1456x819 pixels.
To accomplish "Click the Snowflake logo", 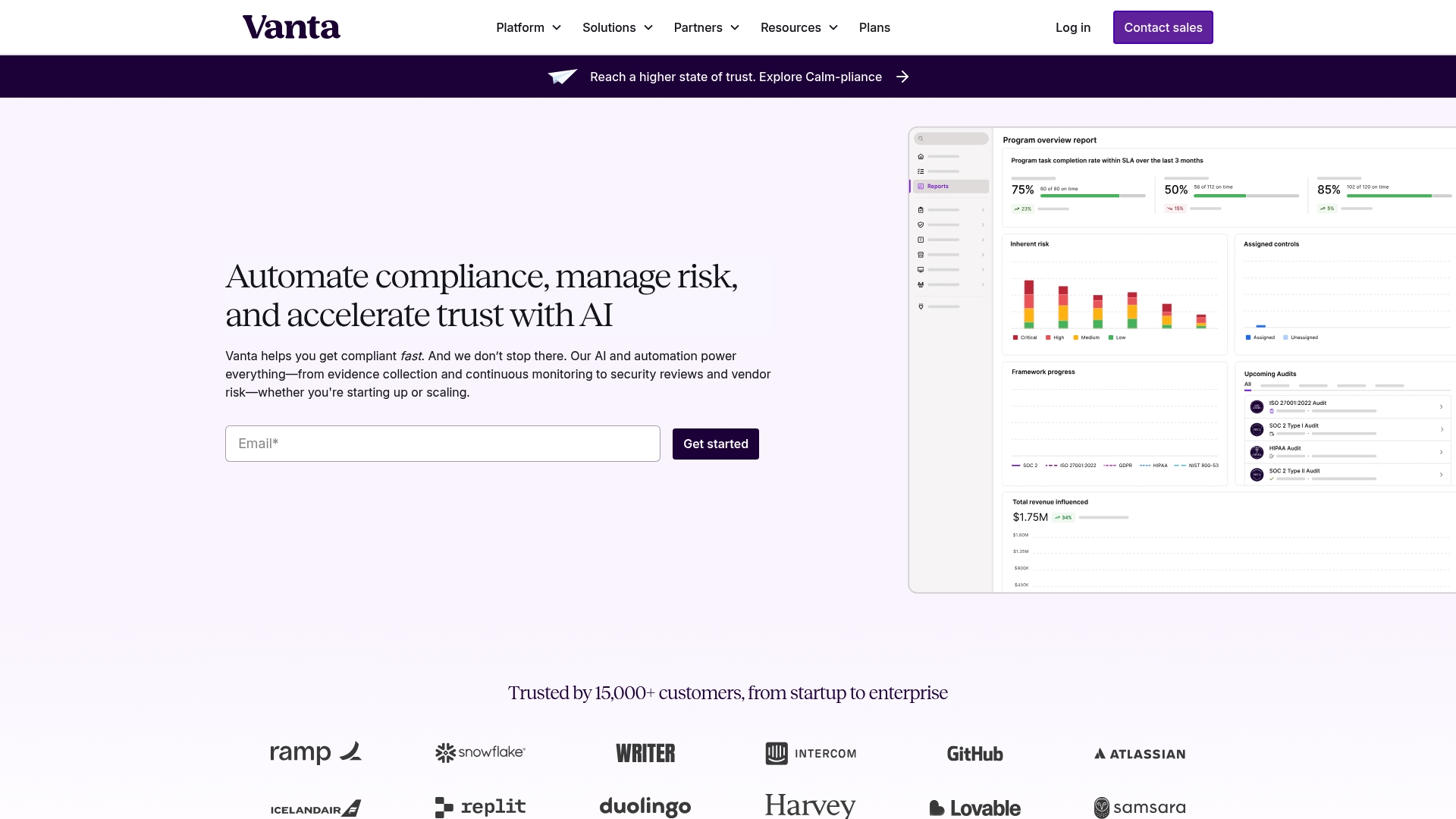I will point(480,752).
